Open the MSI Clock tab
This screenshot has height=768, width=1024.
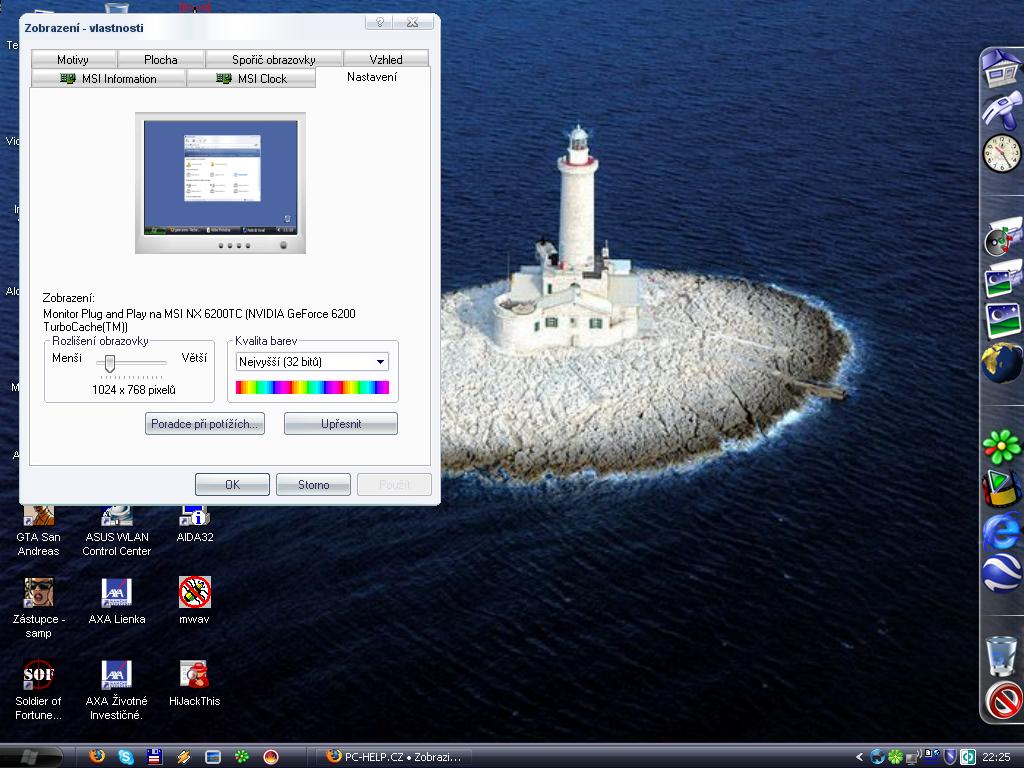coord(251,79)
